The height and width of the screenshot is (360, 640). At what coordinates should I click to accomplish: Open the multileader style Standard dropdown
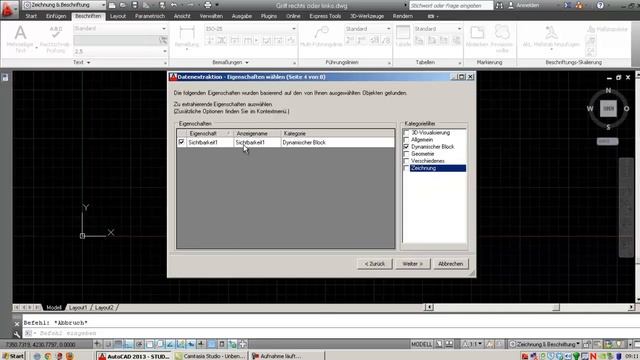tap(368, 29)
